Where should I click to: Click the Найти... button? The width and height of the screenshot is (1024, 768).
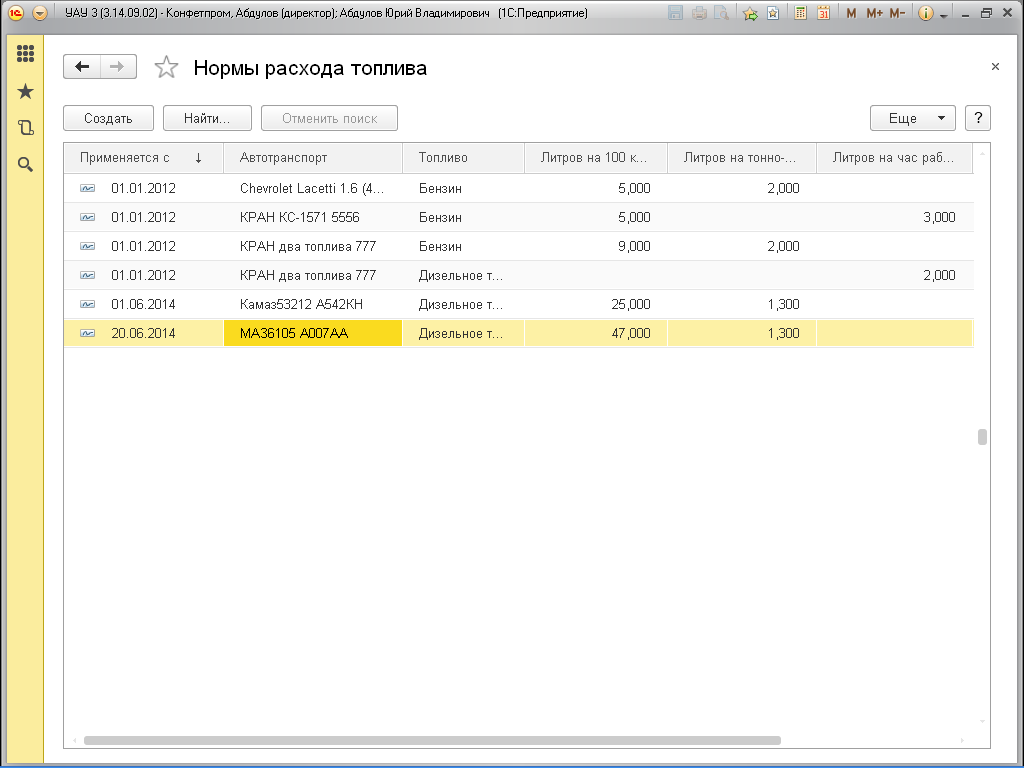point(207,118)
